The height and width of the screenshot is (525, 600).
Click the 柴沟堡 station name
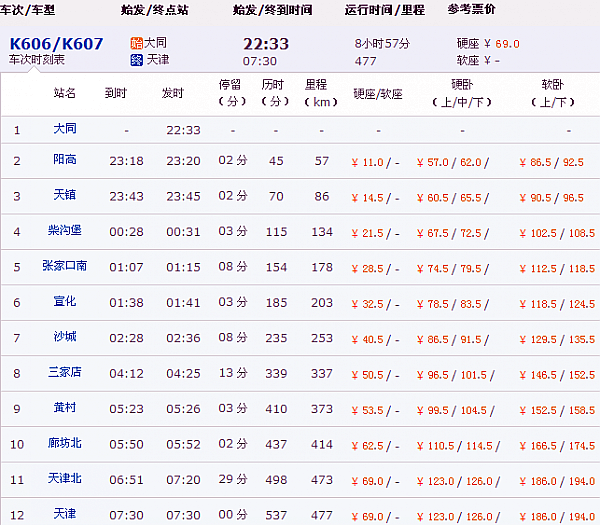click(x=65, y=232)
